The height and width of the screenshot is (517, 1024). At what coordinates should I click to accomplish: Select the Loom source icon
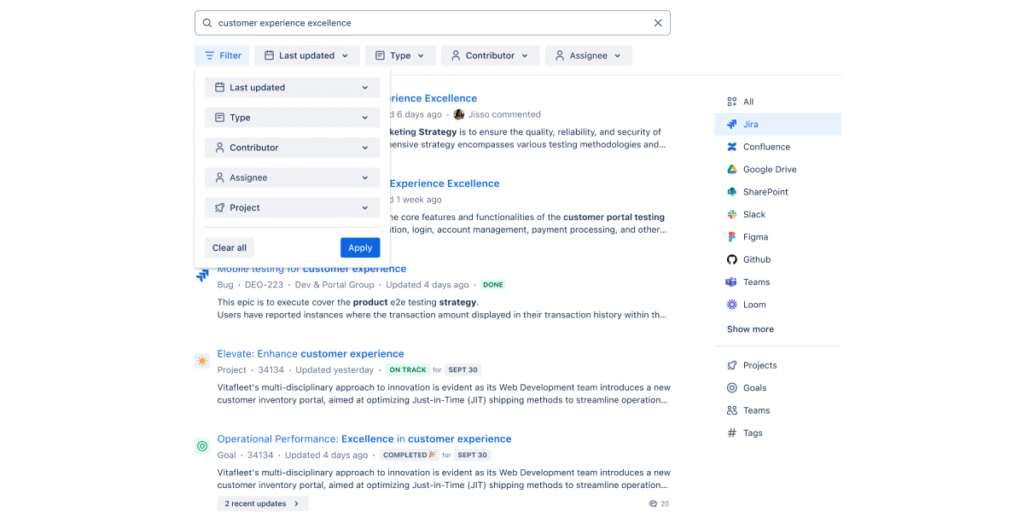click(x=731, y=304)
